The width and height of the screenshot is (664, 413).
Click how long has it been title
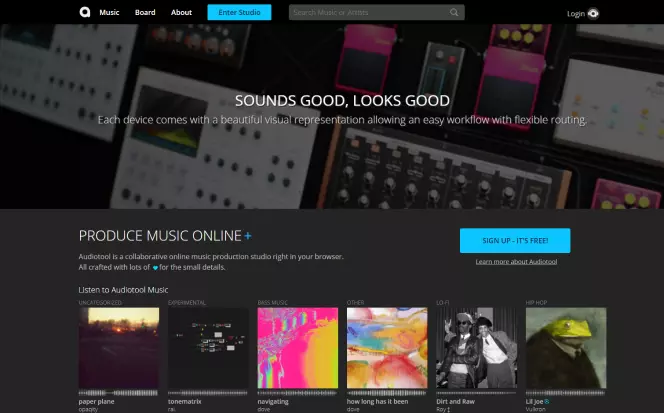tap(377, 402)
